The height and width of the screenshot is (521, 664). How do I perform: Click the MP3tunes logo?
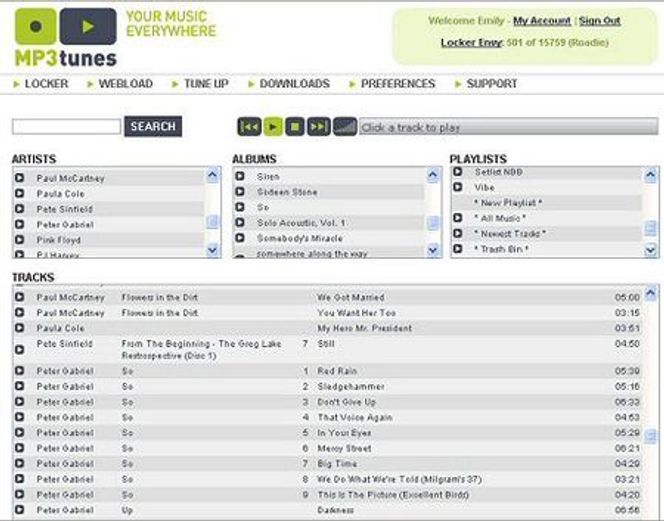(x=65, y=37)
